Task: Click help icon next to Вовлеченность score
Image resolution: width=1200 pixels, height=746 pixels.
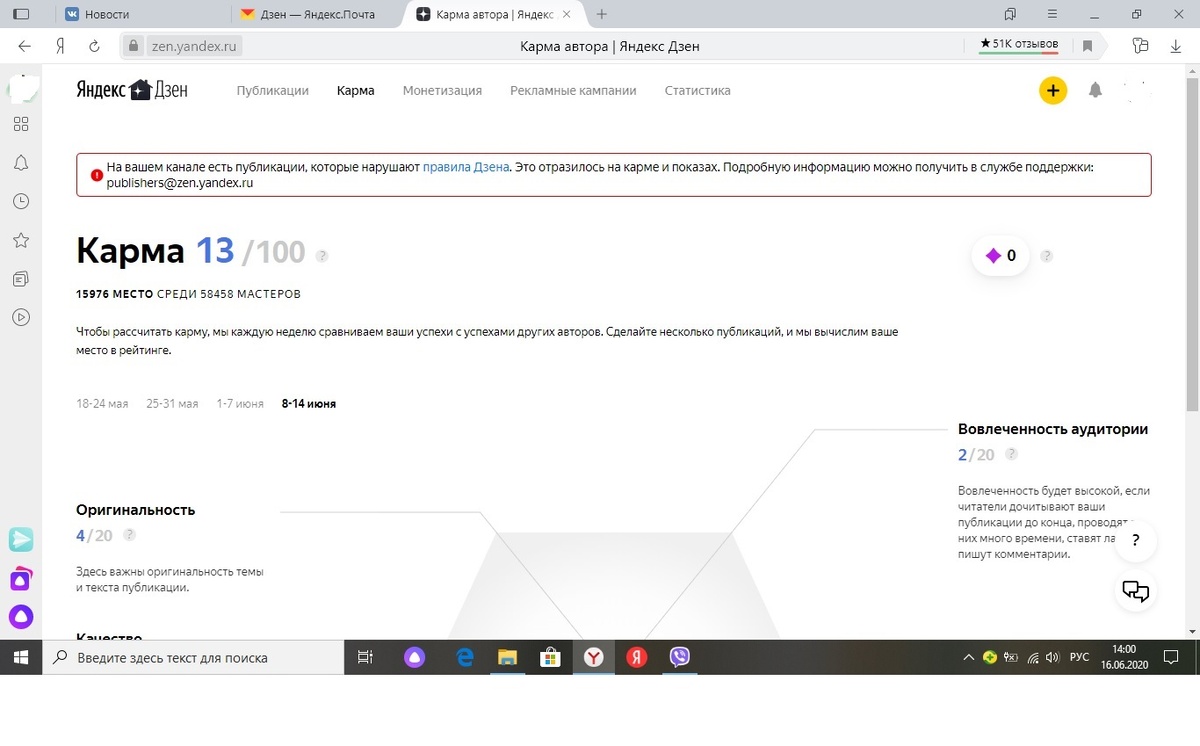Action: click(x=1011, y=454)
